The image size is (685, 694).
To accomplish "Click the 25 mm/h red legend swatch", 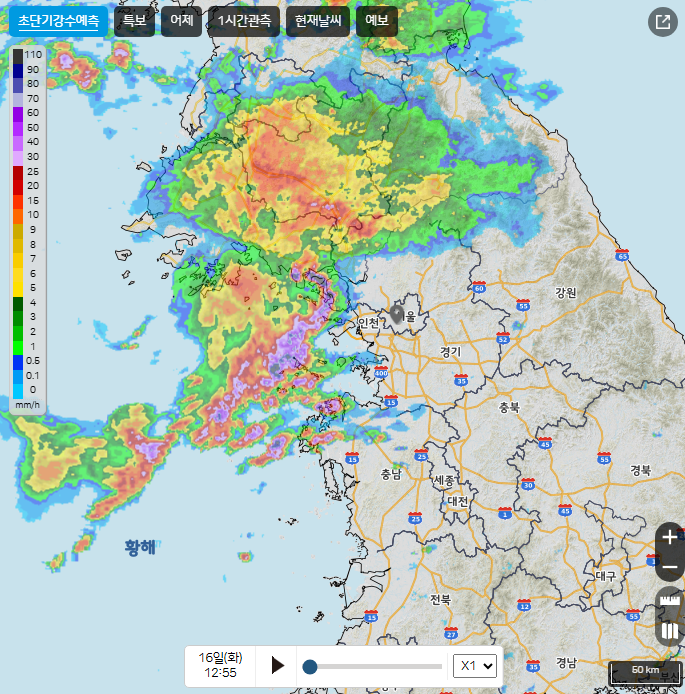I will click(x=18, y=173).
